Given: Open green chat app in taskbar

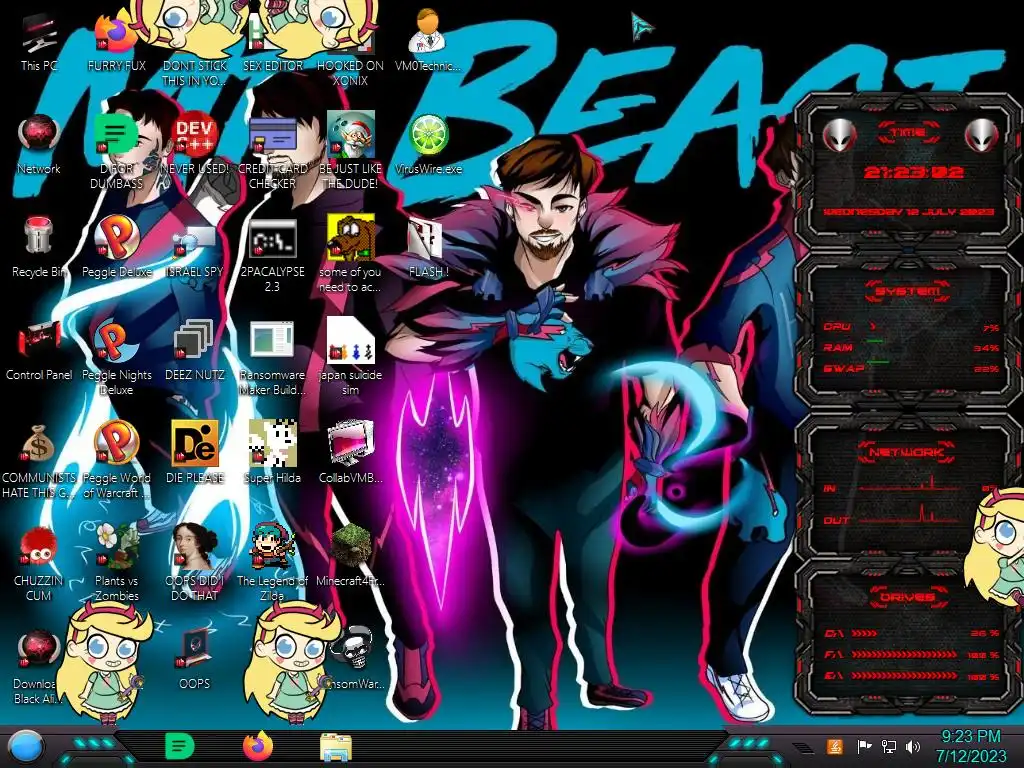Looking at the screenshot, I should tap(179, 746).
